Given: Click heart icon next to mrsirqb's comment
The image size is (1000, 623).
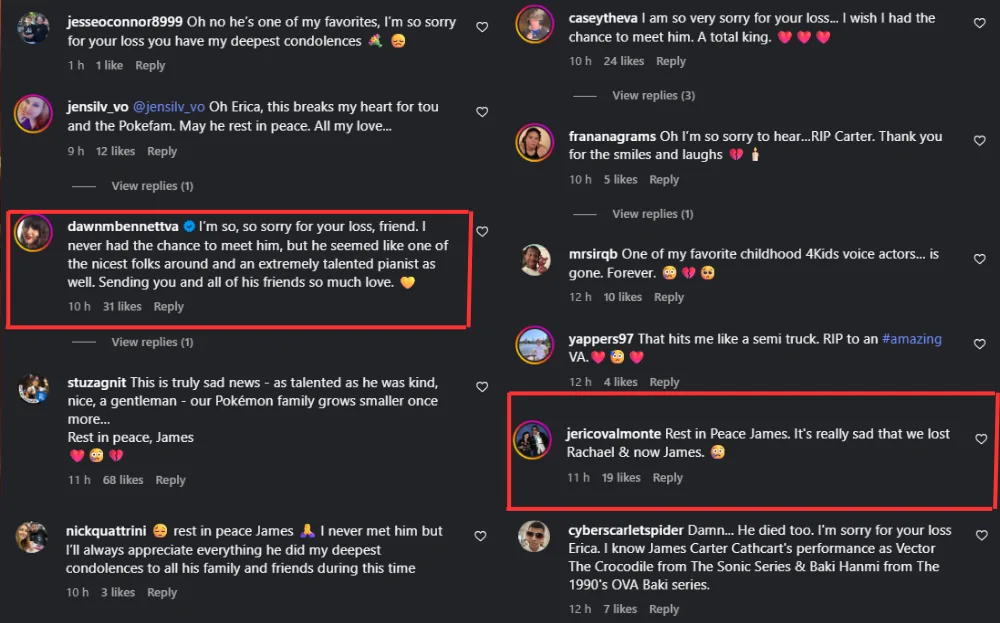Looking at the screenshot, I should pyautogui.click(x=980, y=258).
